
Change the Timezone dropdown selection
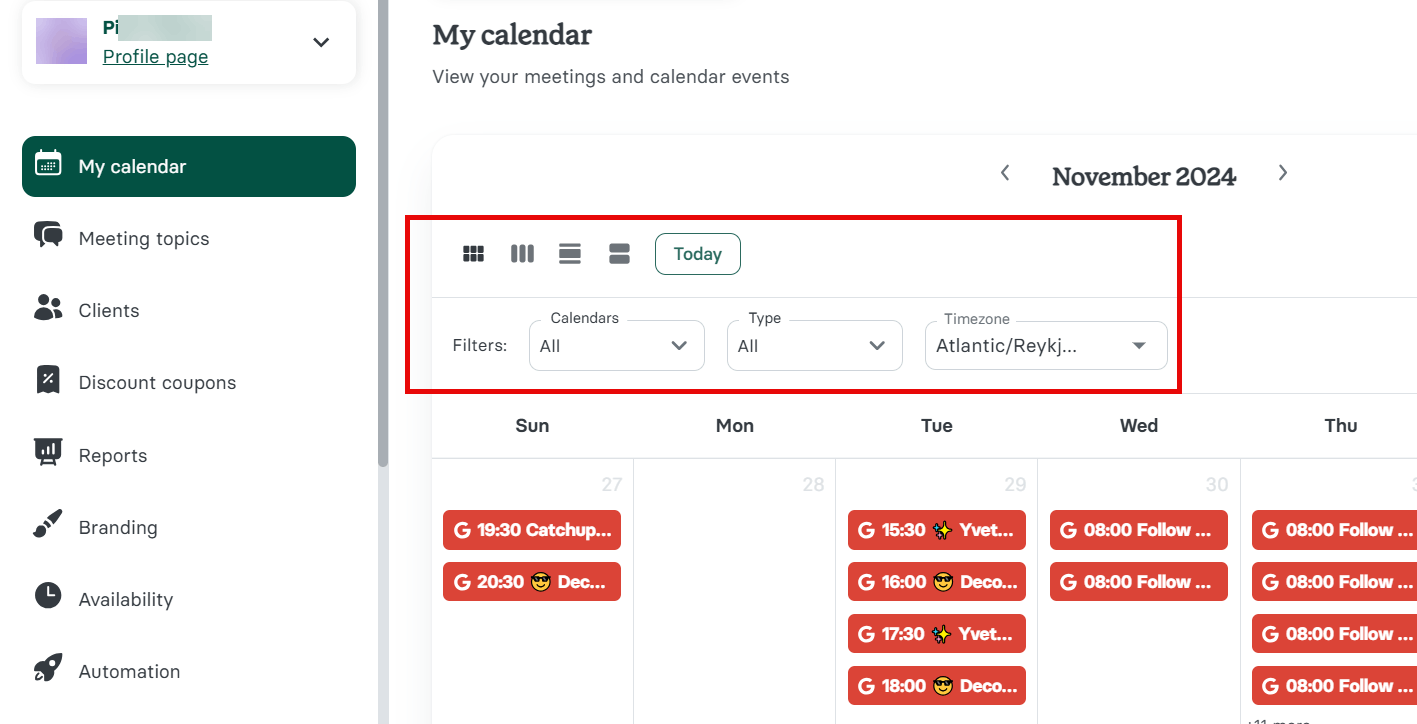(x=1045, y=346)
